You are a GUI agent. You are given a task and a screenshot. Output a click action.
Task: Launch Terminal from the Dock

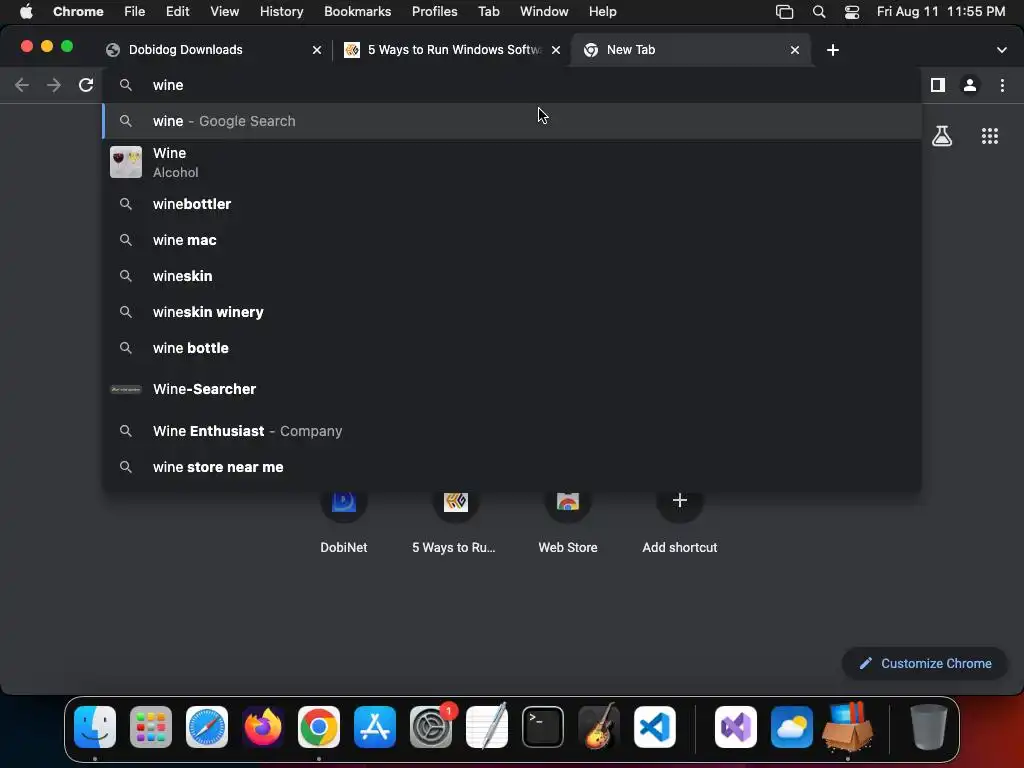(x=543, y=727)
